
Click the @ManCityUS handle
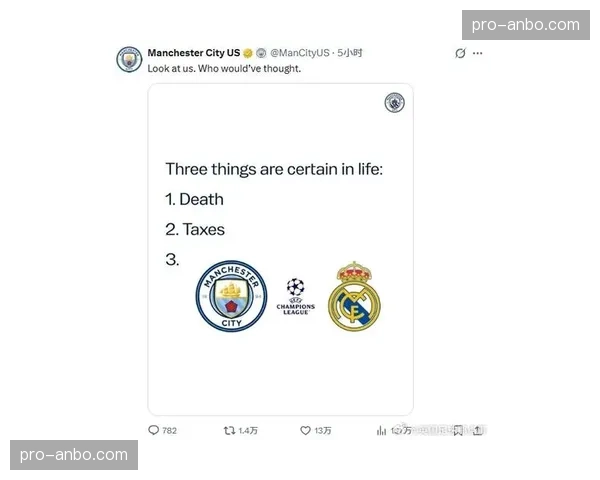300,53
